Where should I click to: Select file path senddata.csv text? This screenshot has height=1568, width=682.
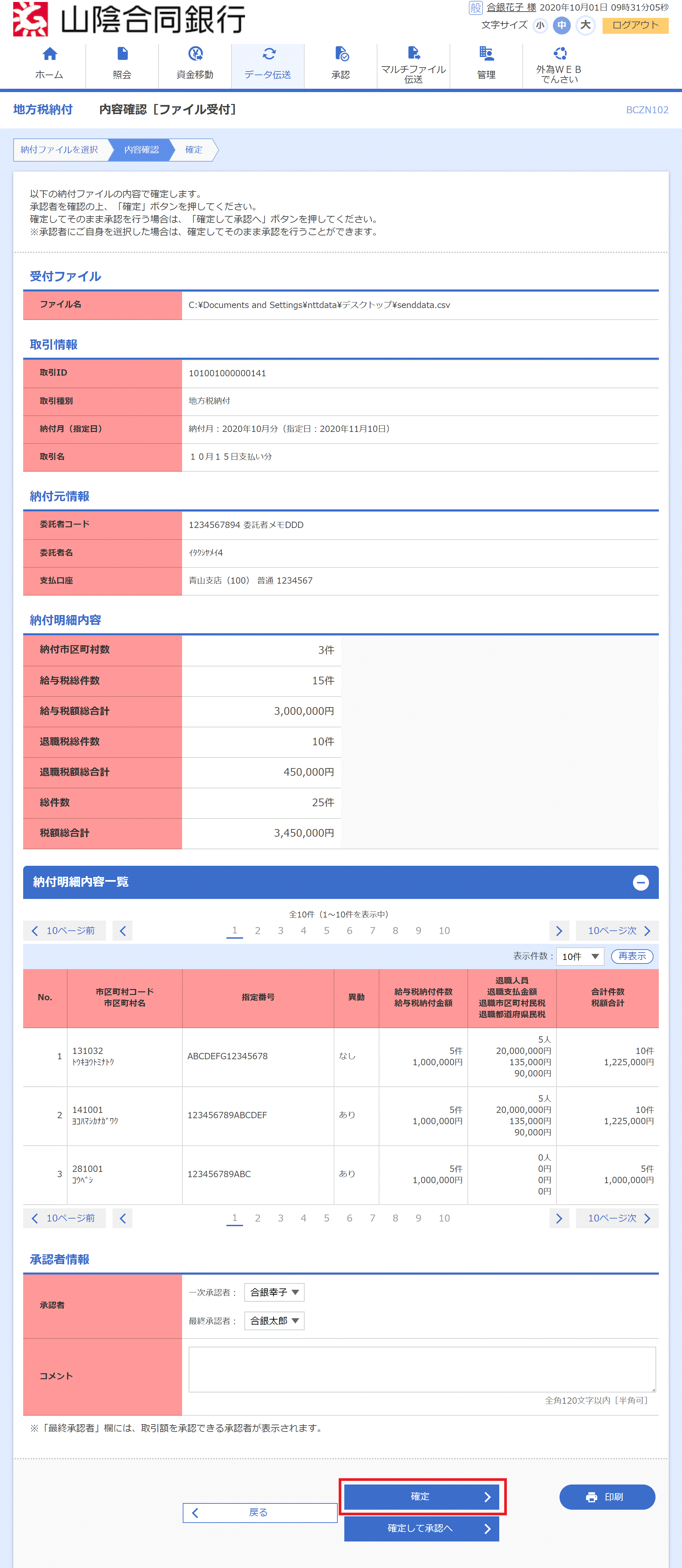(319, 305)
